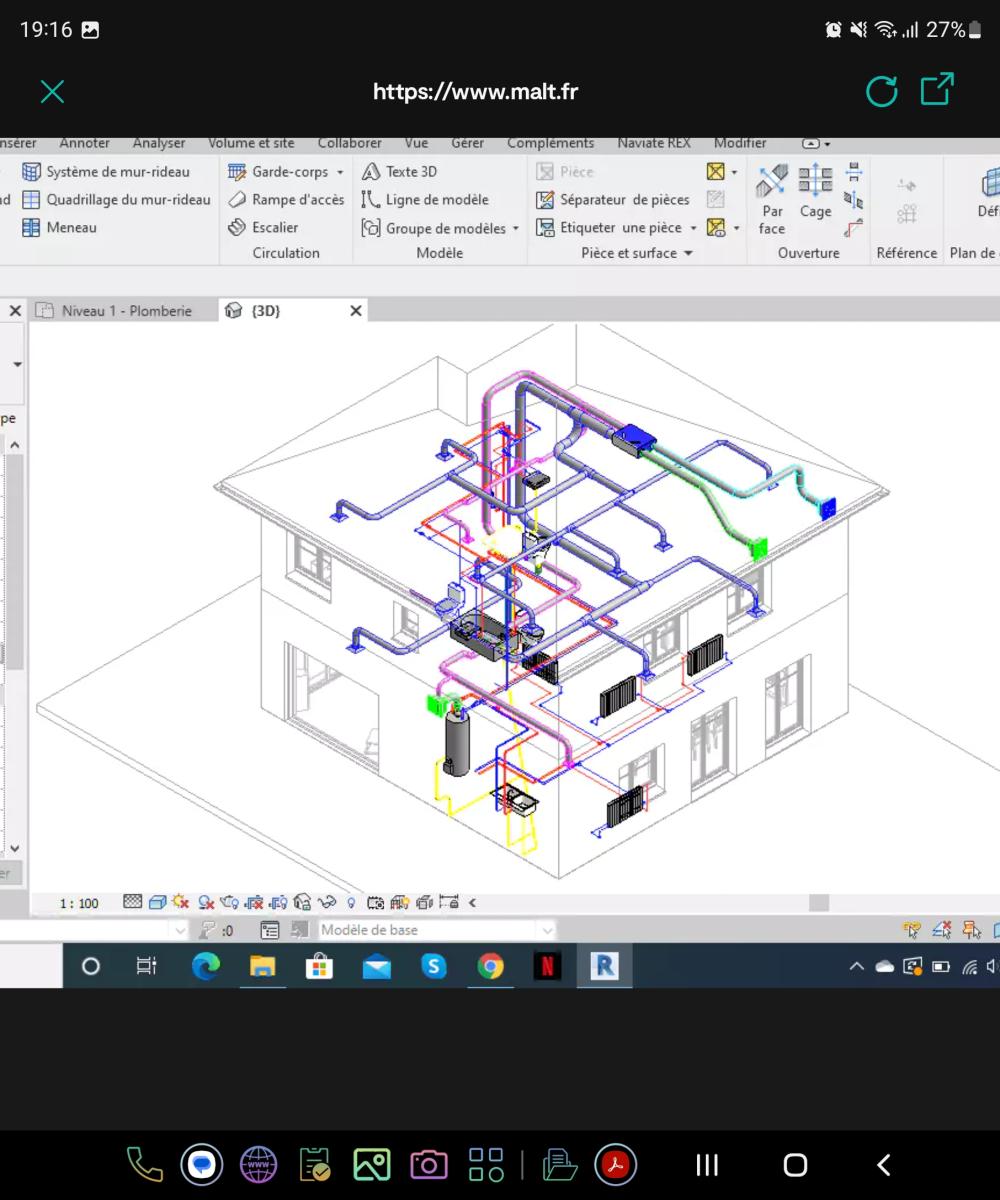1000x1200 pixels.
Task: Open Revit from the Windows taskbar
Action: tap(604, 966)
